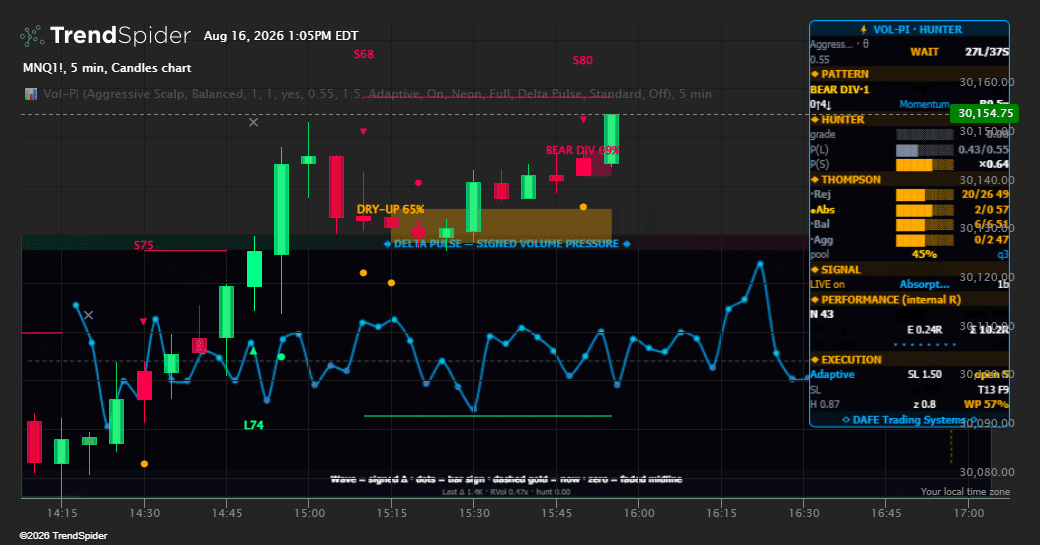
Task: Click the 30,080.00 price axis label
Action: [987, 472]
